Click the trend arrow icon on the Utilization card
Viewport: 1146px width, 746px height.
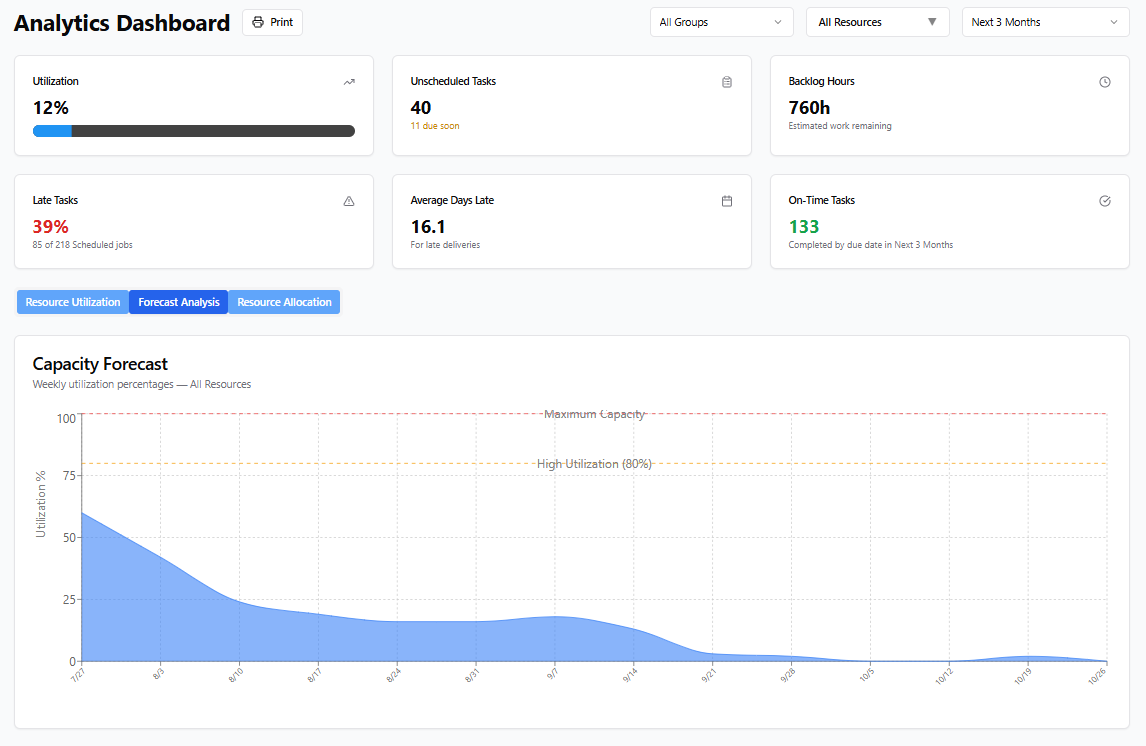pos(349,82)
